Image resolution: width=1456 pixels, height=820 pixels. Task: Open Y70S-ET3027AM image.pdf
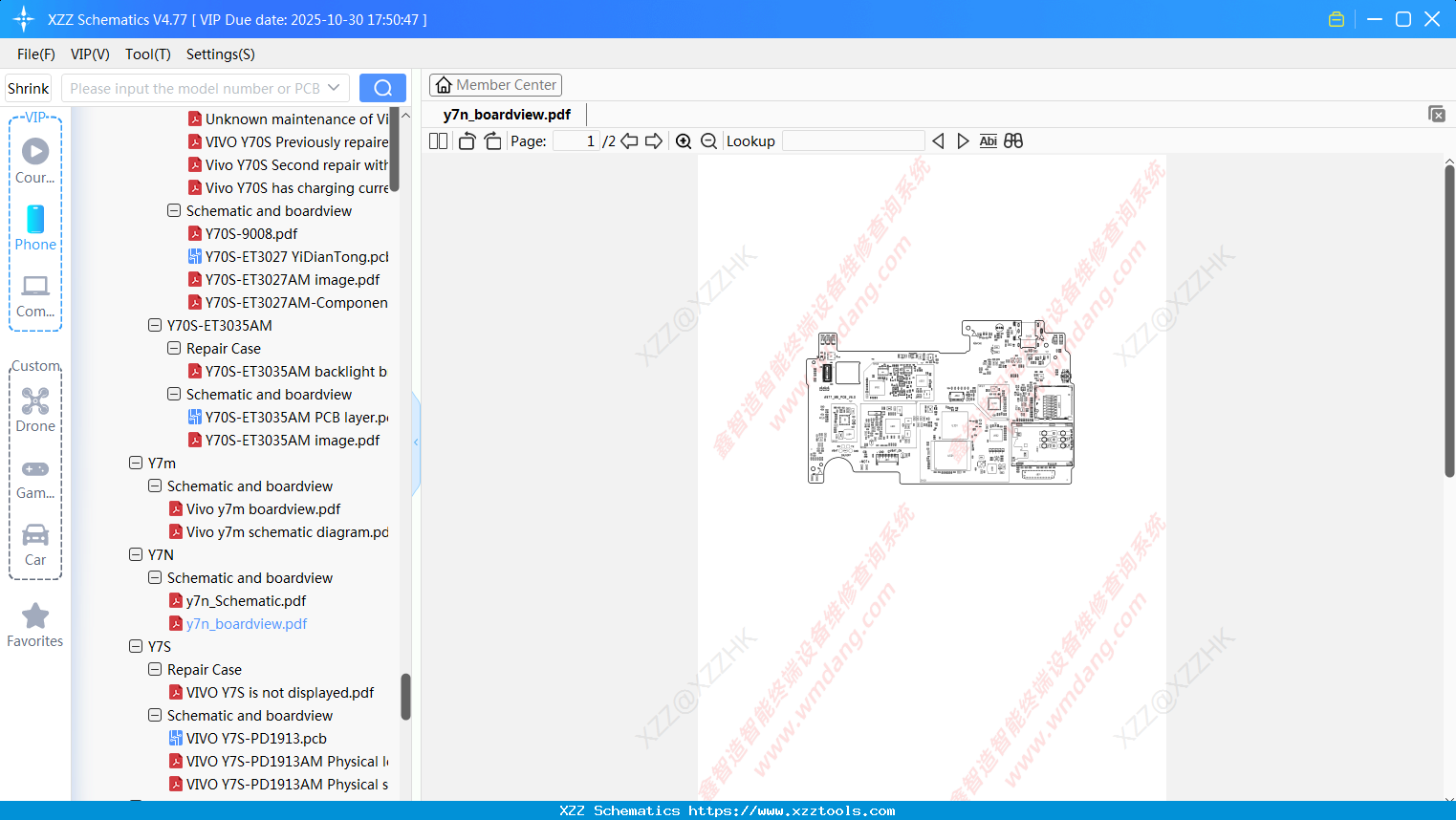[x=293, y=279]
